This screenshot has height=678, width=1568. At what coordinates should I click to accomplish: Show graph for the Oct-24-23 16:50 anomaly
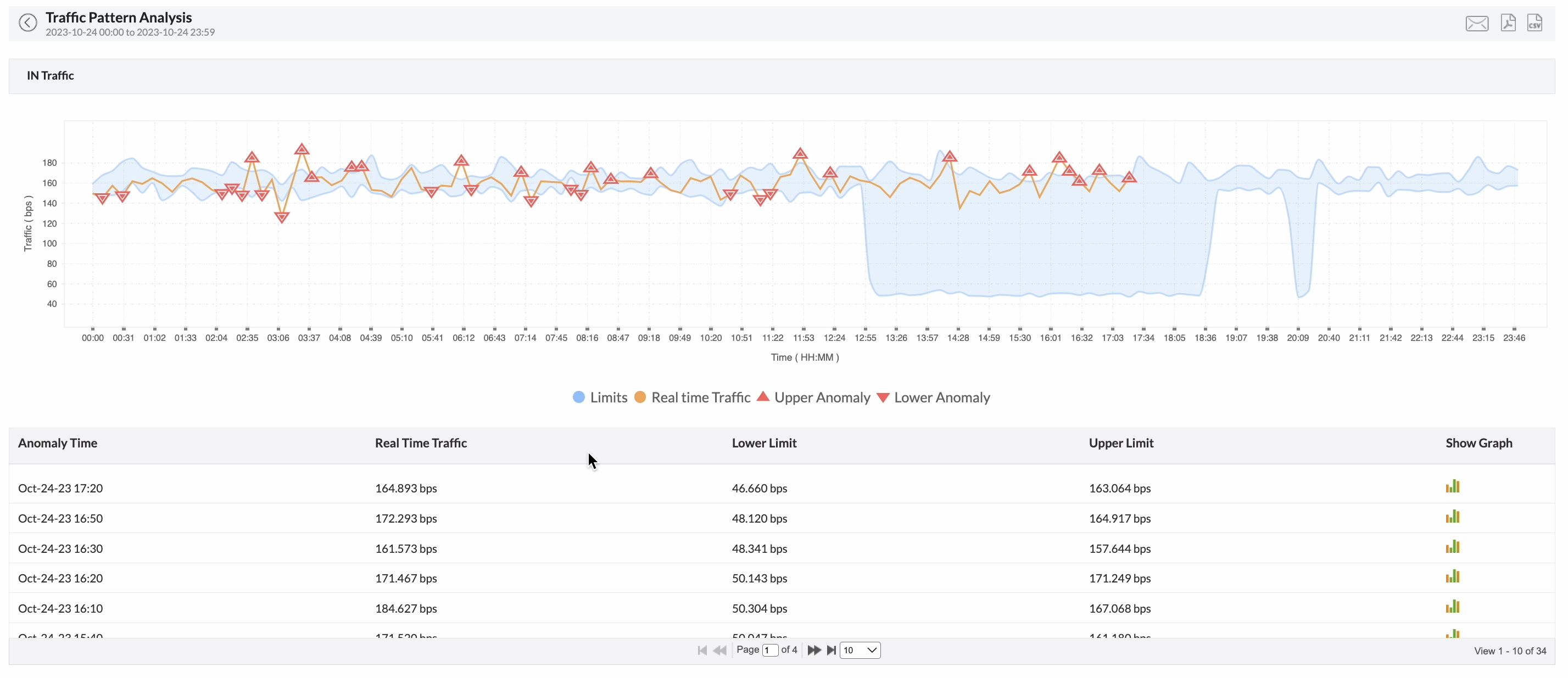(x=1453, y=516)
